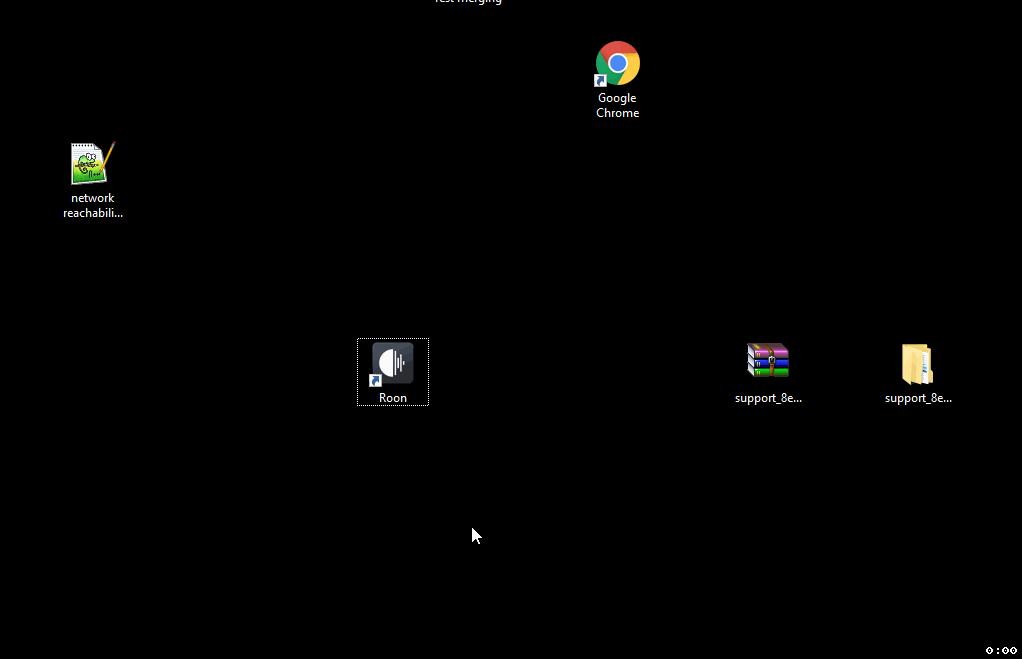
Task: Select the support_8e WinRAR archive icon
Action: [768, 360]
